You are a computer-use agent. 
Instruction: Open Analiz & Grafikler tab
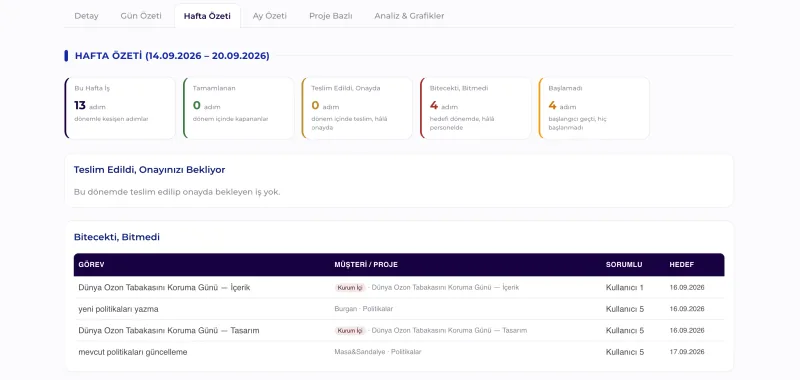pos(409,16)
